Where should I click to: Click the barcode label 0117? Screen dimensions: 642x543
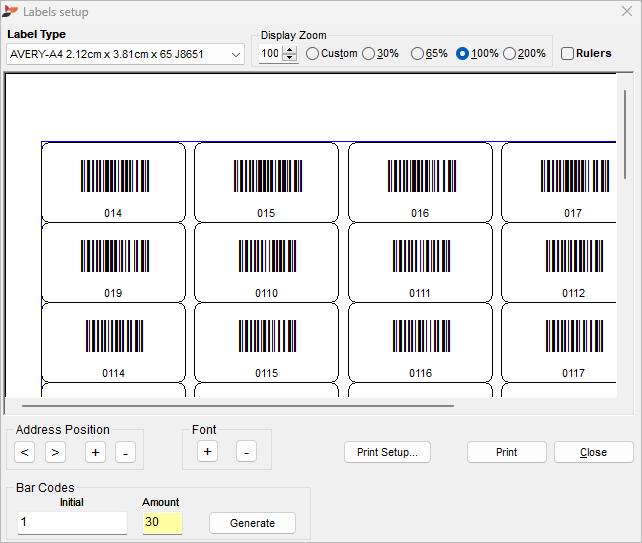tap(559, 342)
